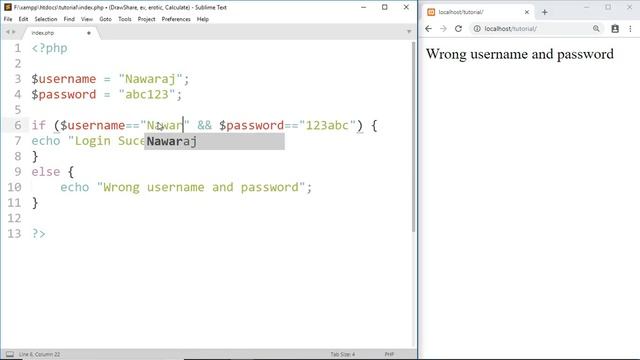Viewport: 640px width, 360px height.
Task: Close the localhost/tutorial/ browser tab
Action: pyautogui.click(x=527, y=12)
